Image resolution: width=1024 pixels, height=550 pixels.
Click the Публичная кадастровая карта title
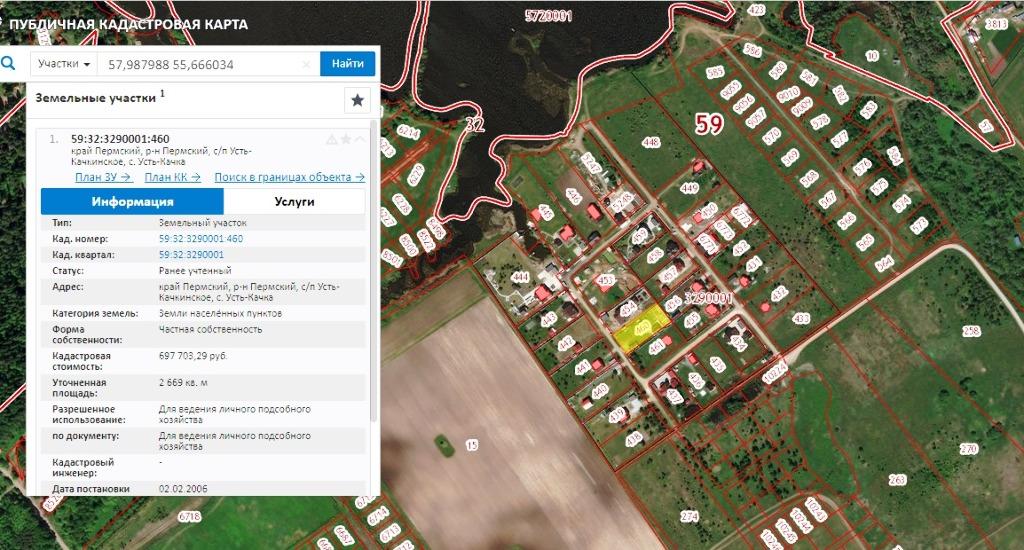point(128,24)
